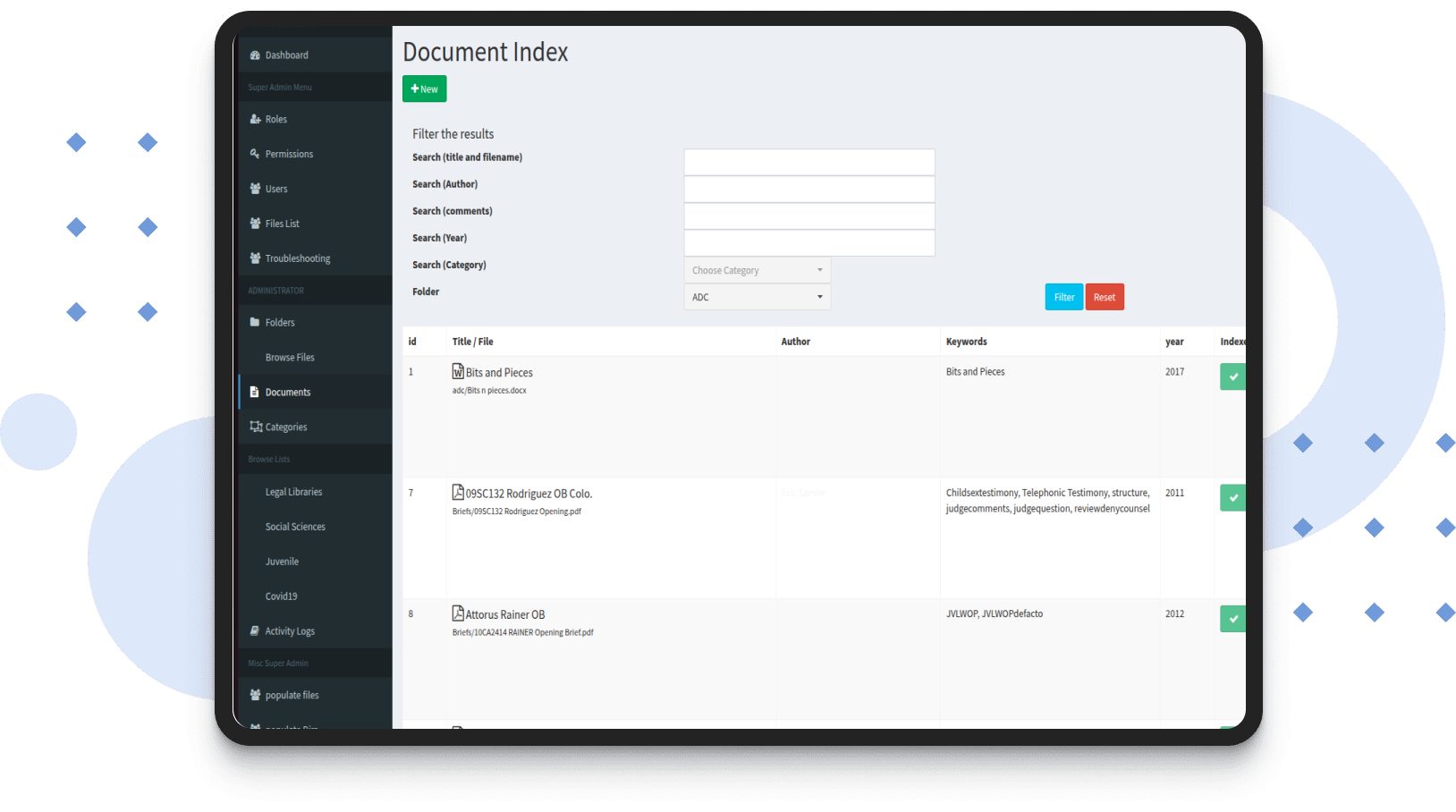Open Files List menu item
Image resolution: width=1456 pixels, height=812 pixels.
[315, 224]
